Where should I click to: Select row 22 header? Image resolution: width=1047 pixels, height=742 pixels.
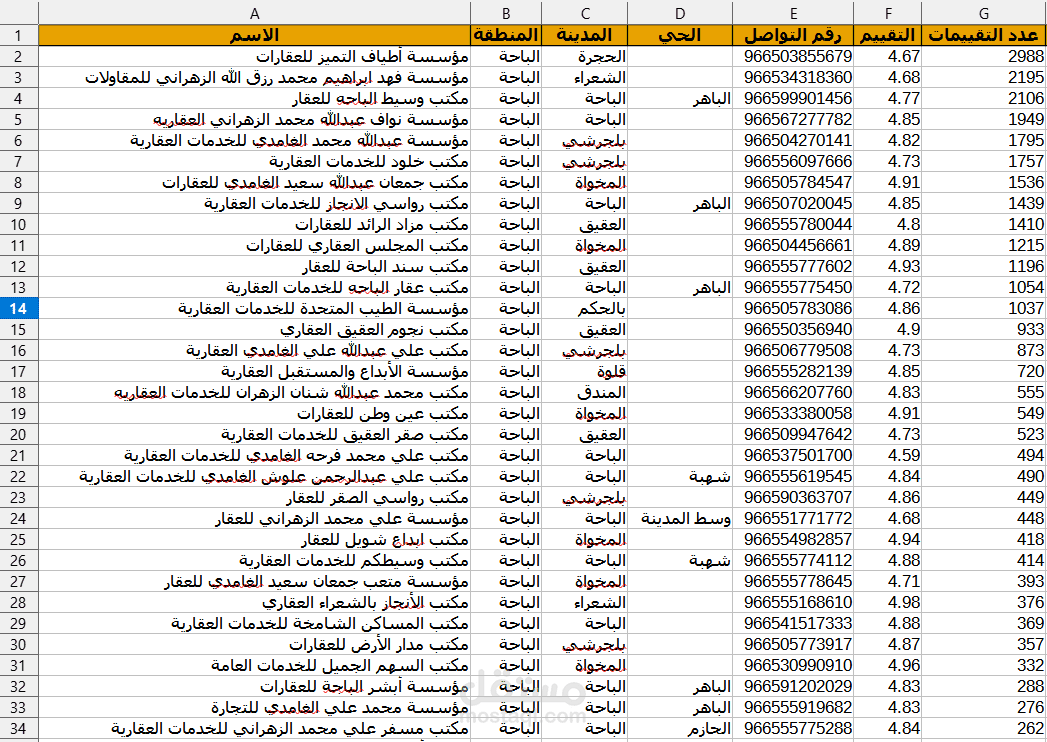pyautogui.click(x=19, y=477)
